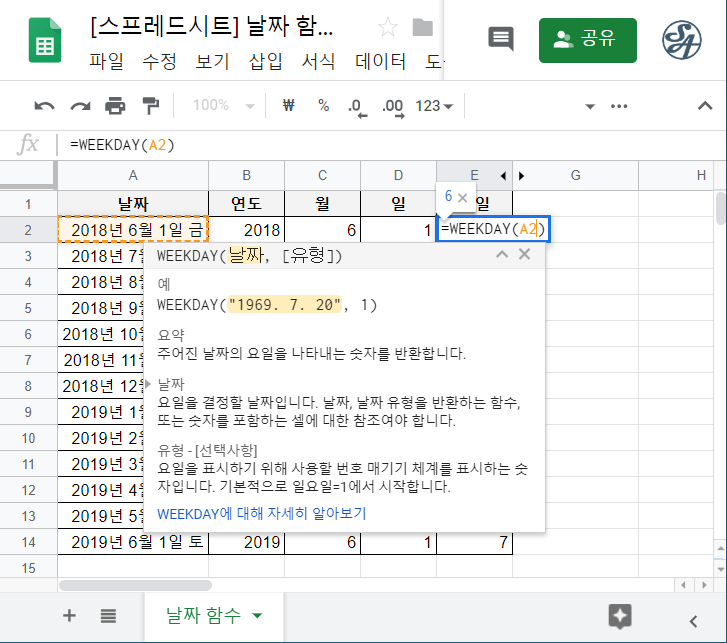
Task: Click the green 공유 share button
Action: [588, 39]
